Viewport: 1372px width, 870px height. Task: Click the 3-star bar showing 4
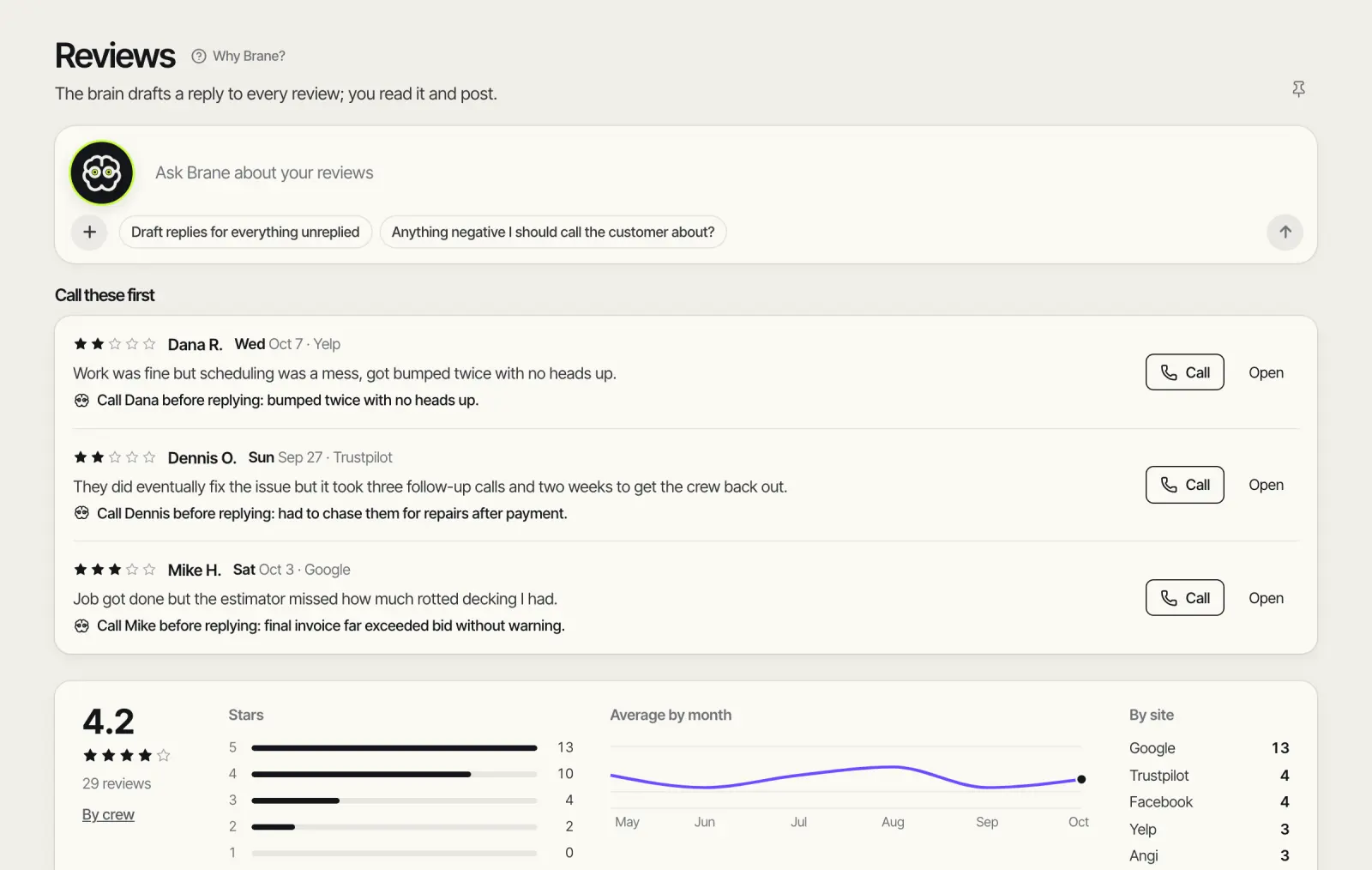[394, 801]
